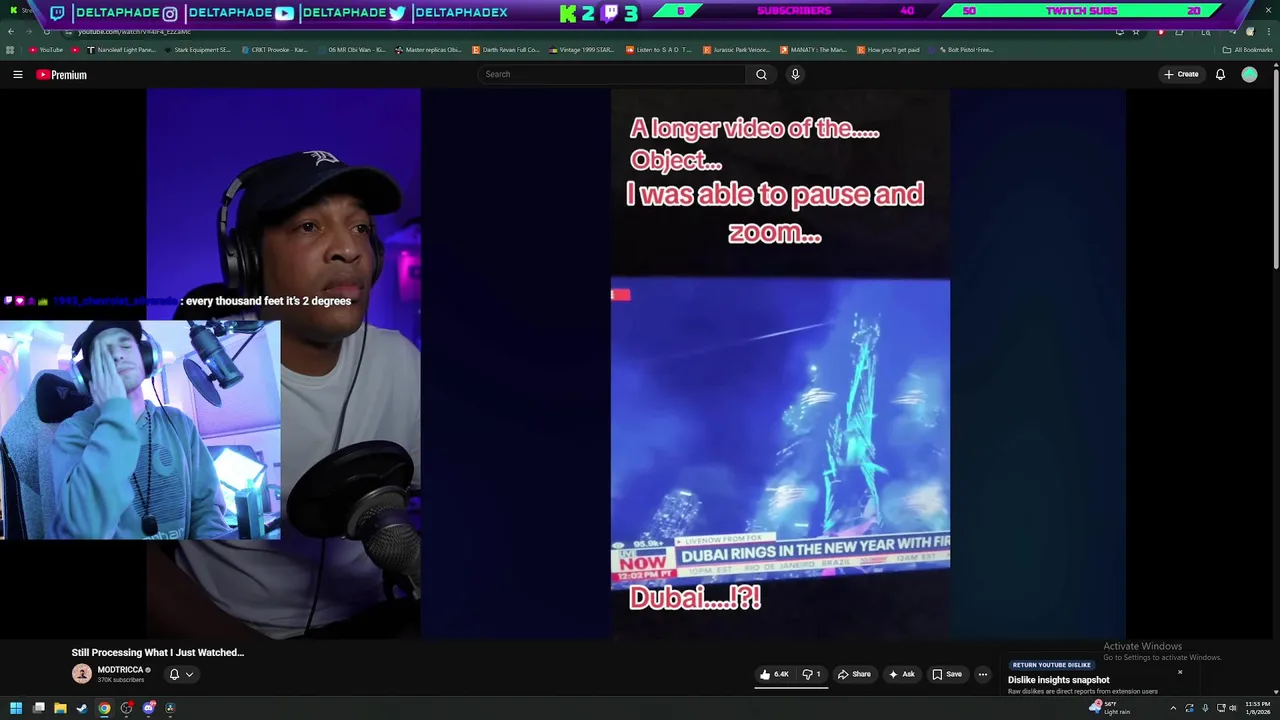The image size is (1280, 720).
Task: Open Task View on the taskbar
Action: coord(39,708)
